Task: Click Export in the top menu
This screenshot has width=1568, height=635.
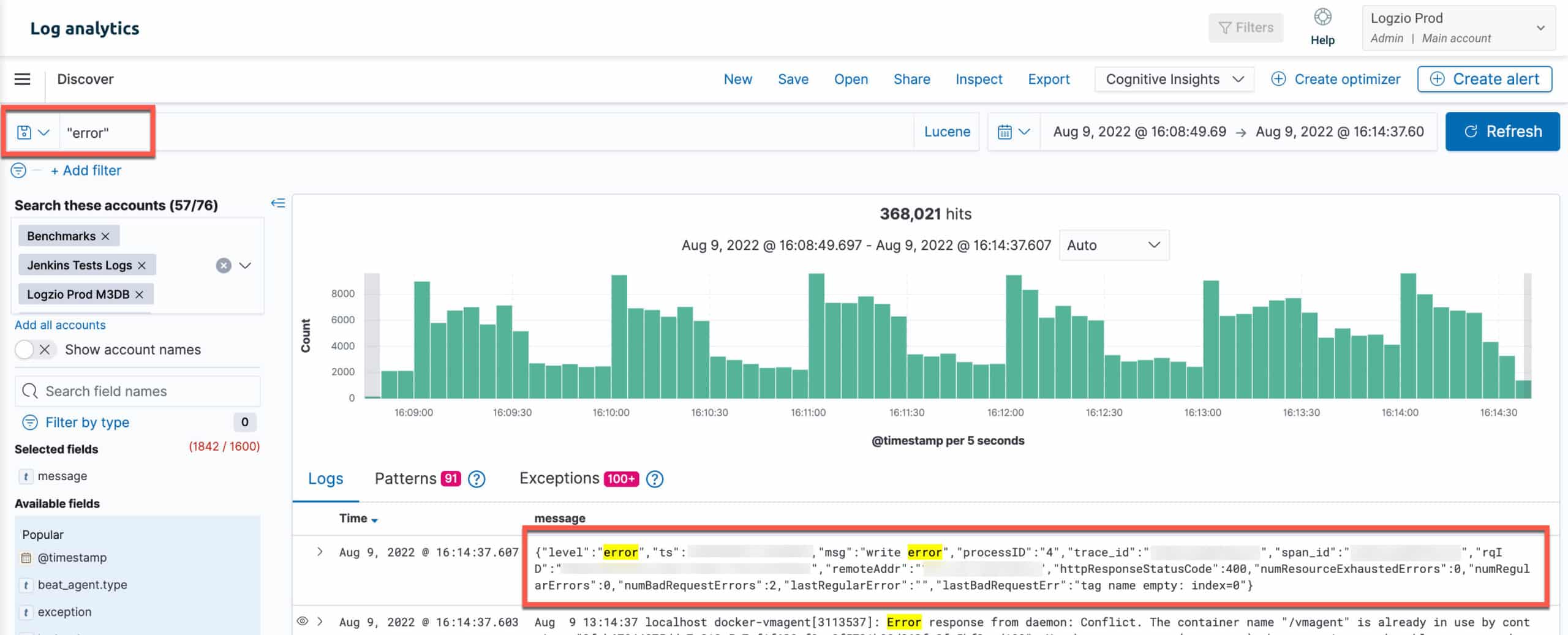Action: click(x=1049, y=79)
